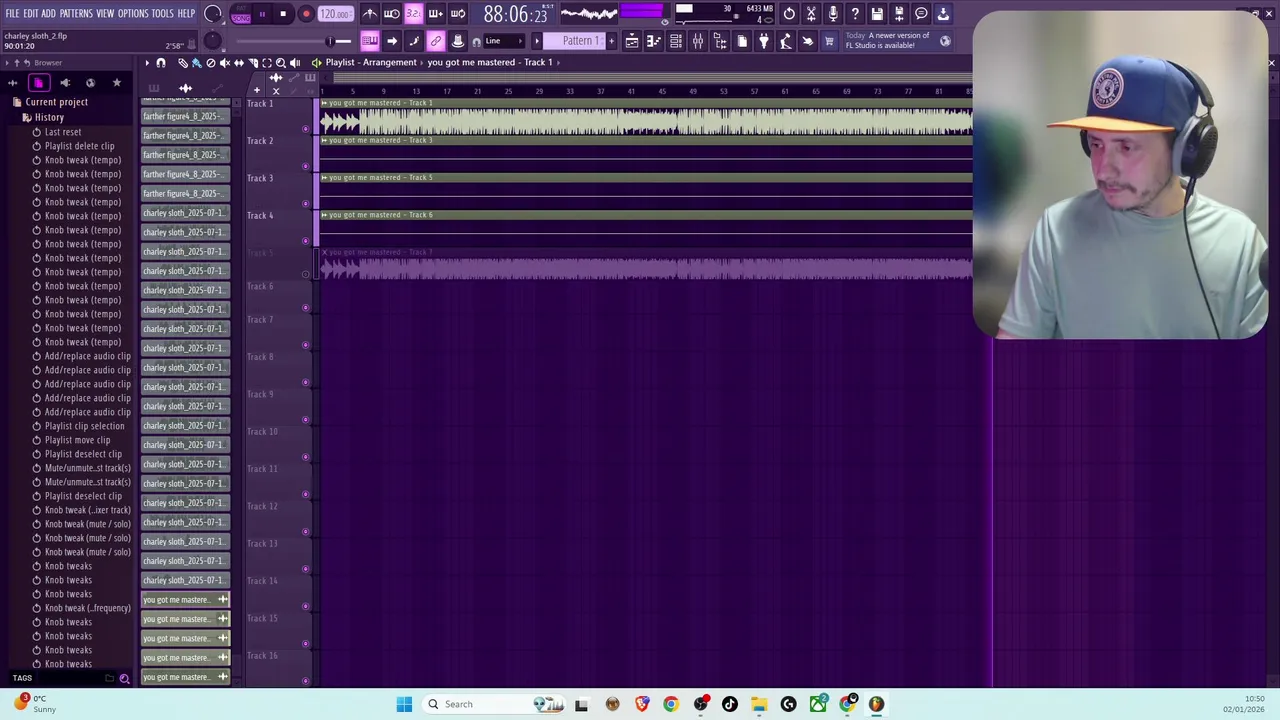The image size is (1280, 720).
Task: Choose the Select tool in playlist toolbar
Action: [266, 62]
